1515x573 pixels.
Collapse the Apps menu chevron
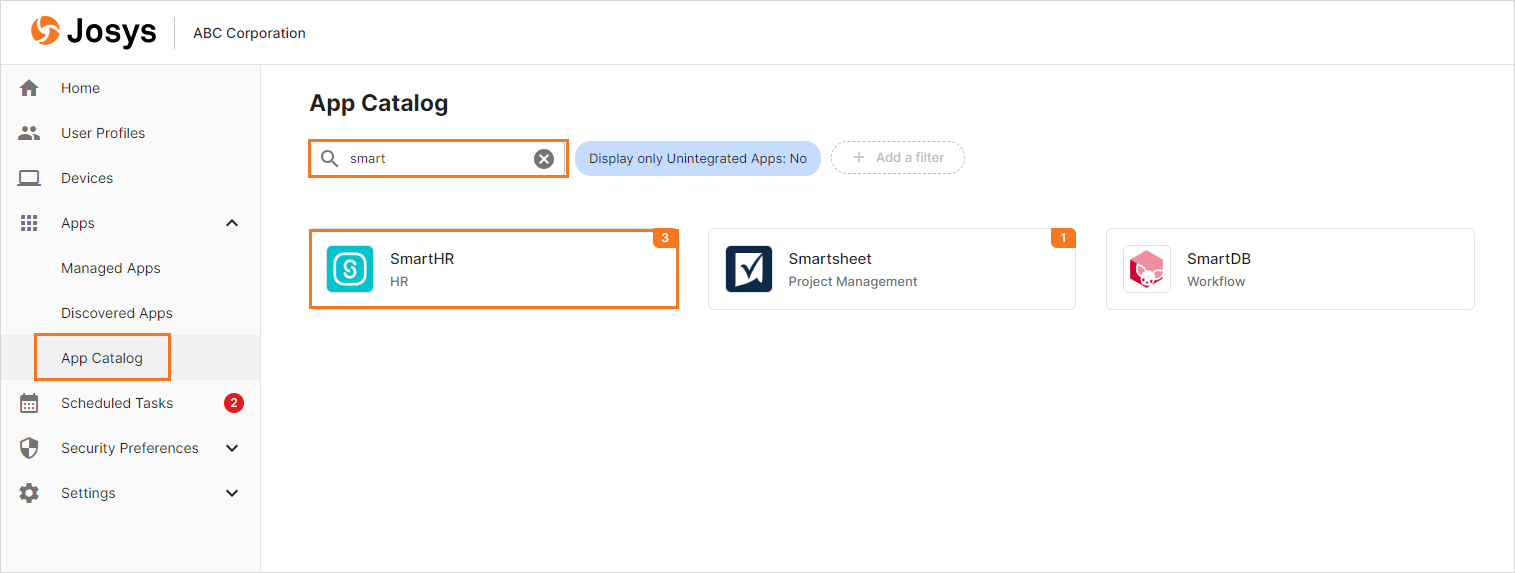(x=232, y=223)
